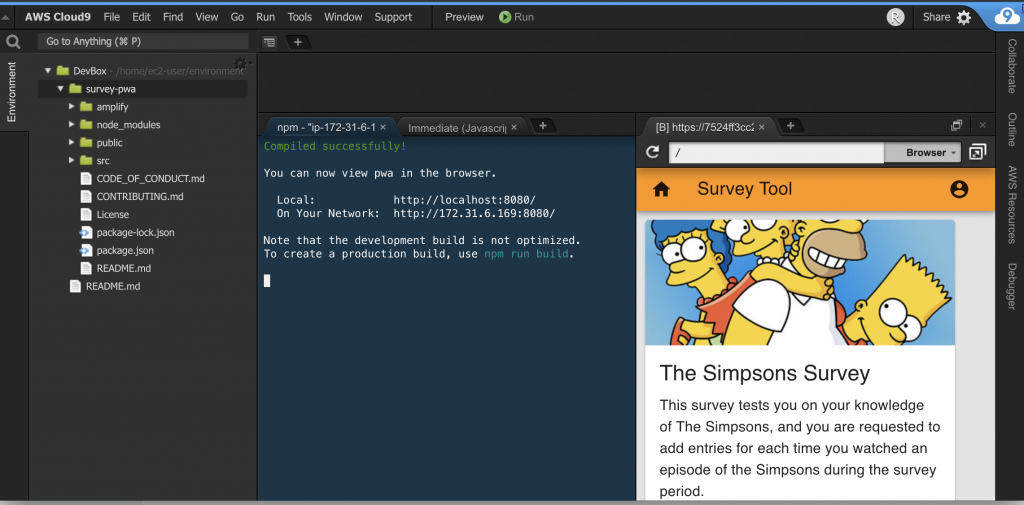Screen dimensions: 1024x505
Task: Click the file tree settings gear
Action: pos(240,64)
